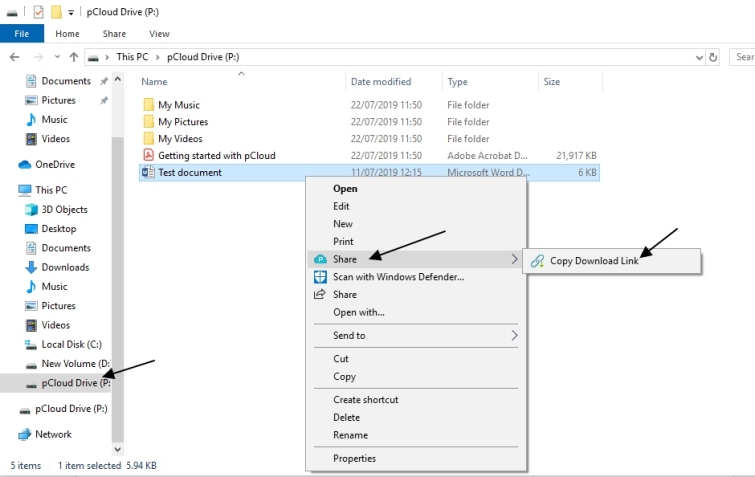Open the Quick Access Toolbar customize dropdown
755x477 pixels.
71,13
